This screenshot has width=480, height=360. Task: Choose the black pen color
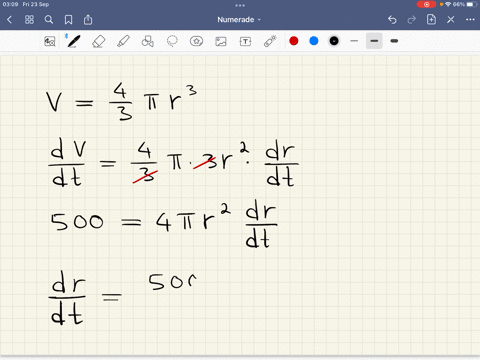334,41
